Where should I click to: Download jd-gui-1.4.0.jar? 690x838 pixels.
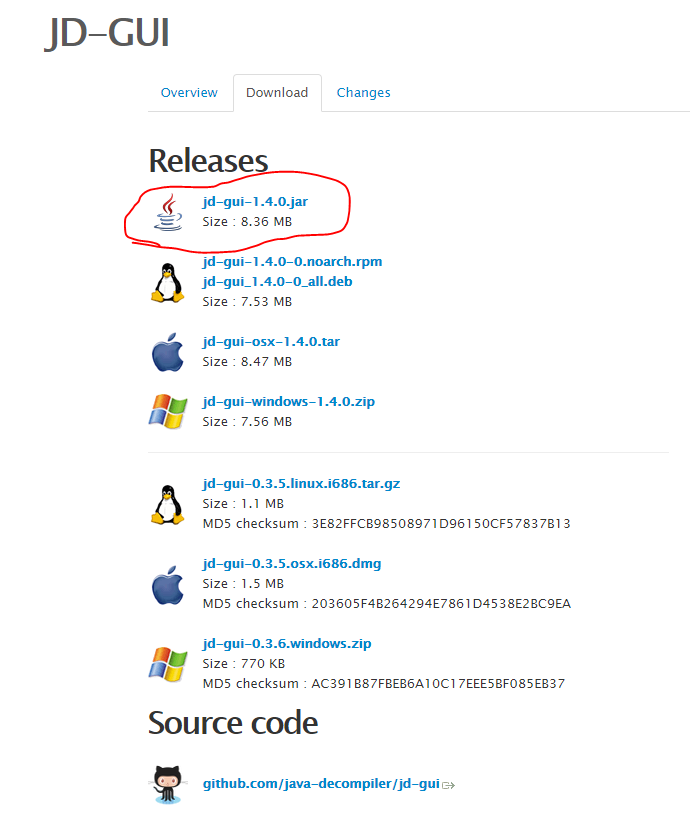[255, 201]
